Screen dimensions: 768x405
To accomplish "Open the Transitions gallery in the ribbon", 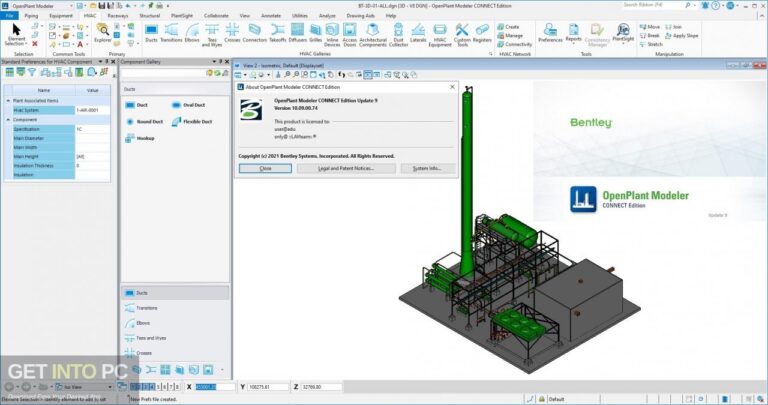I will pos(171,33).
